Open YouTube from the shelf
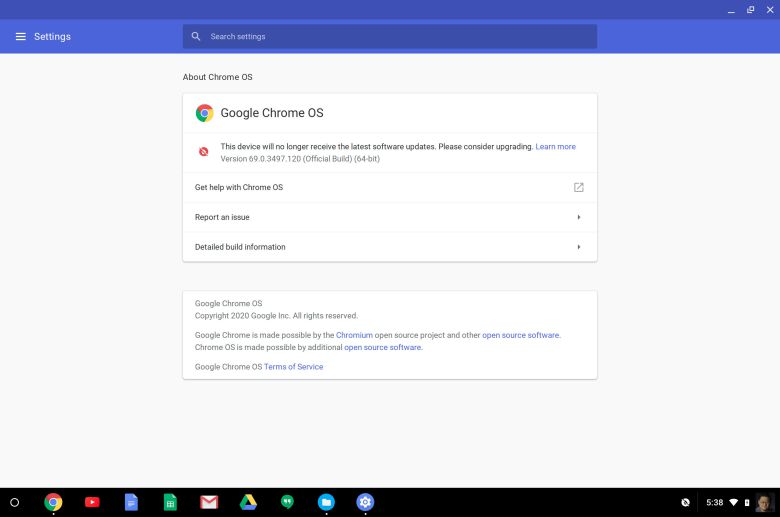The width and height of the screenshot is (780, 517). [x=92, y=502]
